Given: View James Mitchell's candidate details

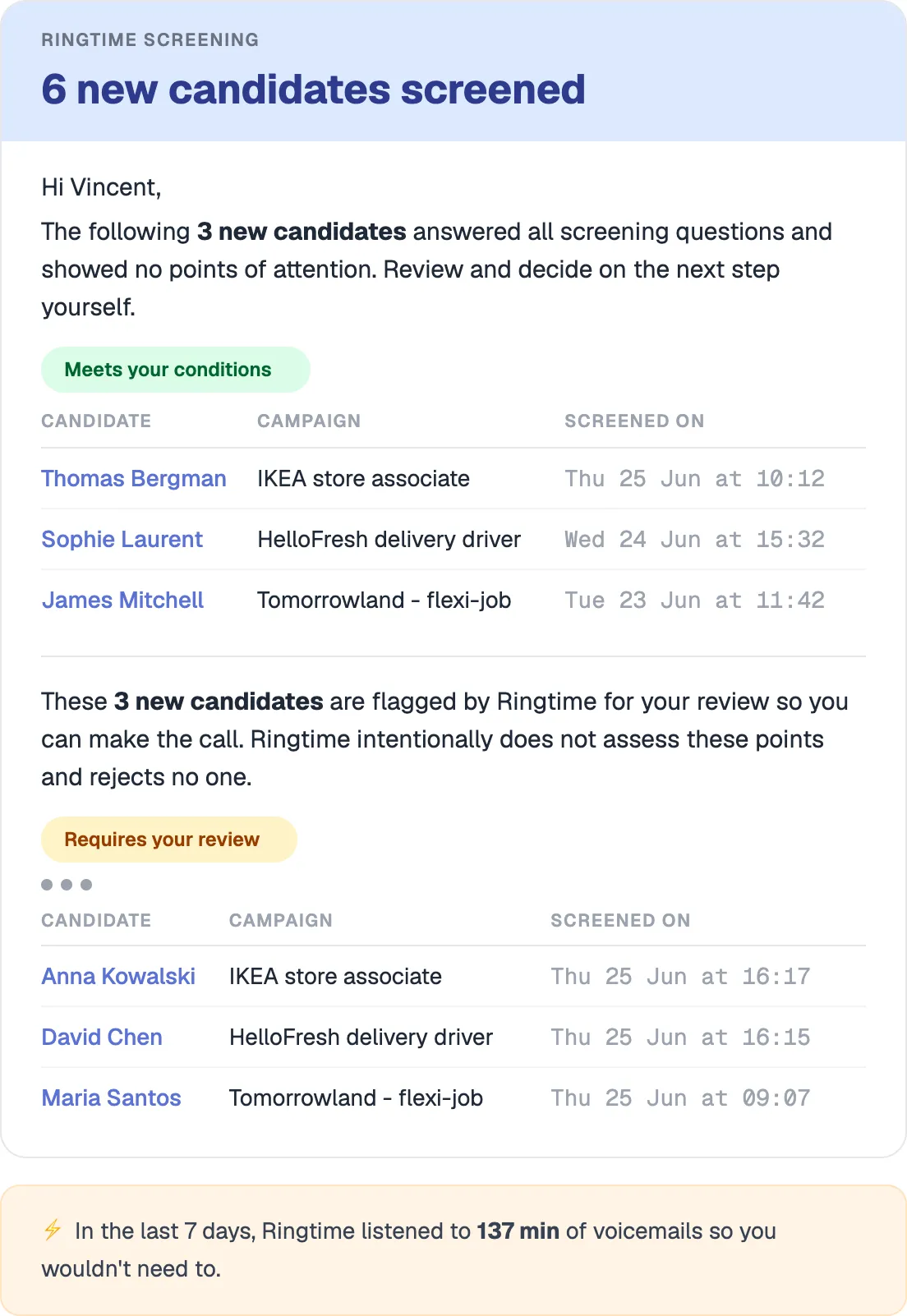Looking at the screenshot, I should pyautogui.click(x=122, y=600).
